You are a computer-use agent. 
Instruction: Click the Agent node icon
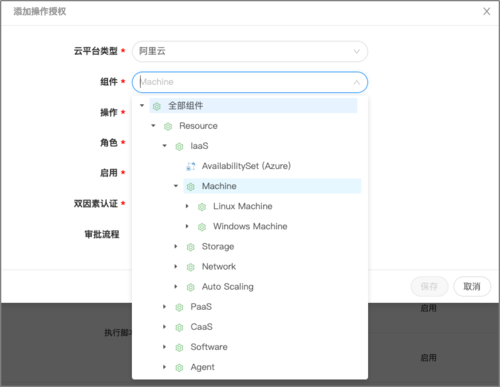(x=179, y=367)
